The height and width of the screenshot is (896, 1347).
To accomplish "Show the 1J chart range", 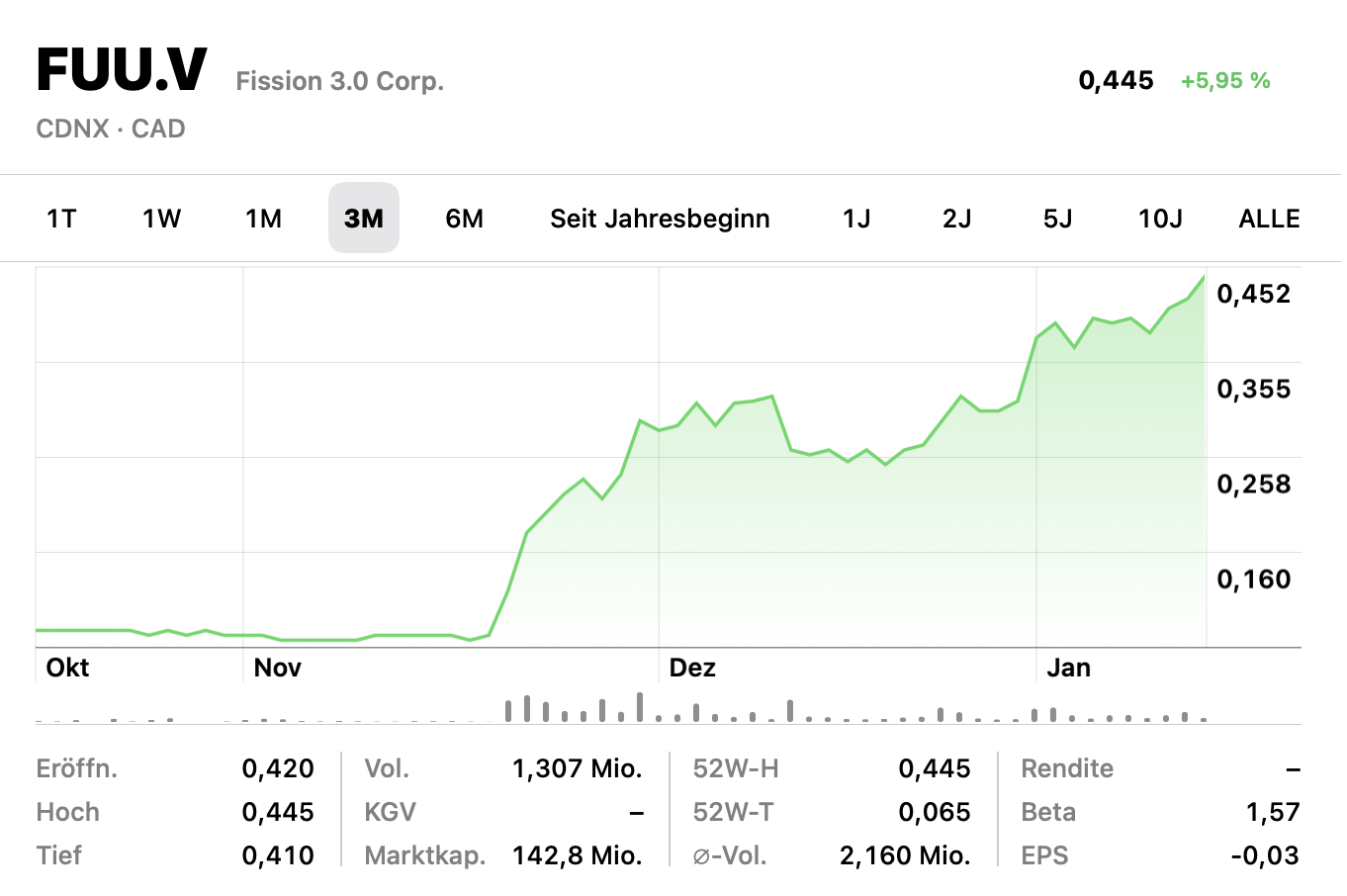I will pos(856,219).
